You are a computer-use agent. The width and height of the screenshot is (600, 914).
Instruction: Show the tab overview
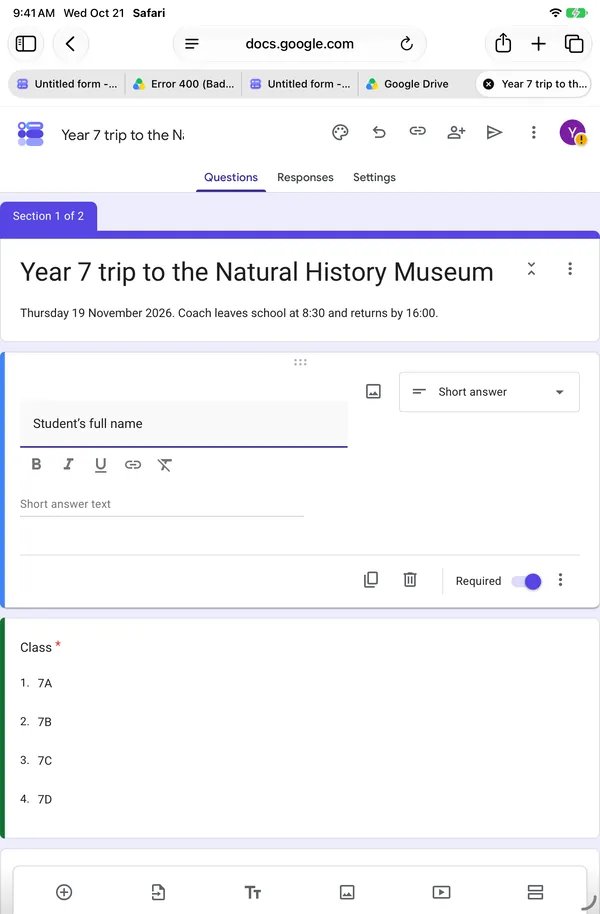coord(574,44)
